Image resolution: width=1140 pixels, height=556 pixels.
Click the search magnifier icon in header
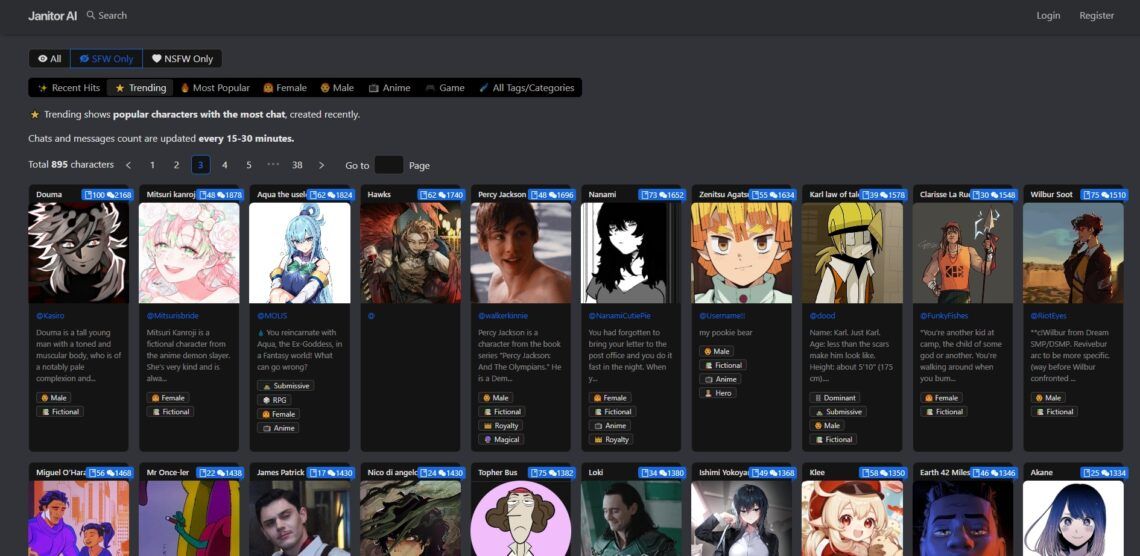pos(91,16)
